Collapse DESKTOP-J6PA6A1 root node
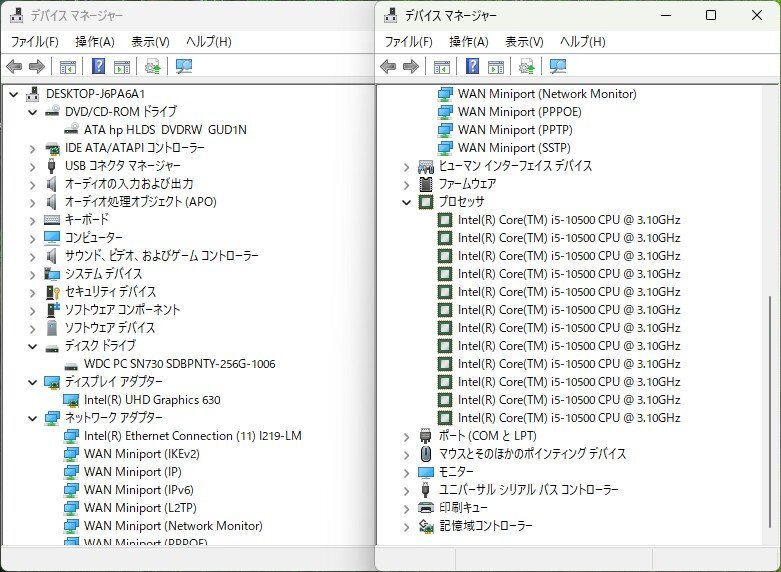Viewport: 781px width, 572px height. pos(13,94)
